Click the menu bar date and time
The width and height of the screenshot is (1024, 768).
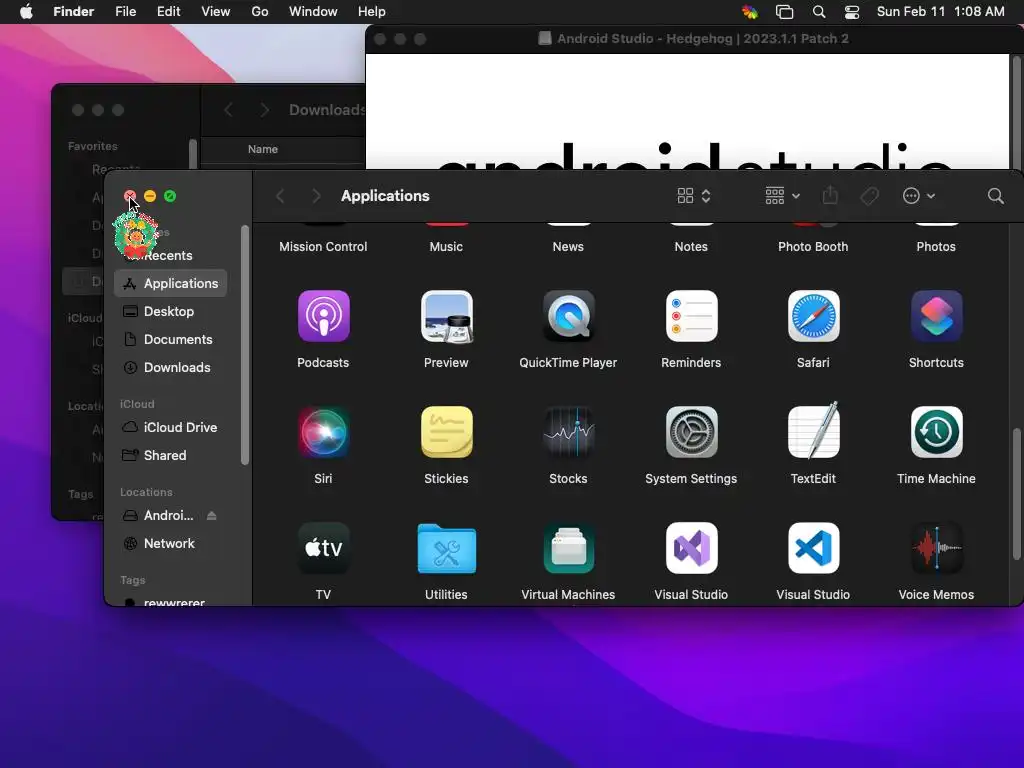click(940, 12)
